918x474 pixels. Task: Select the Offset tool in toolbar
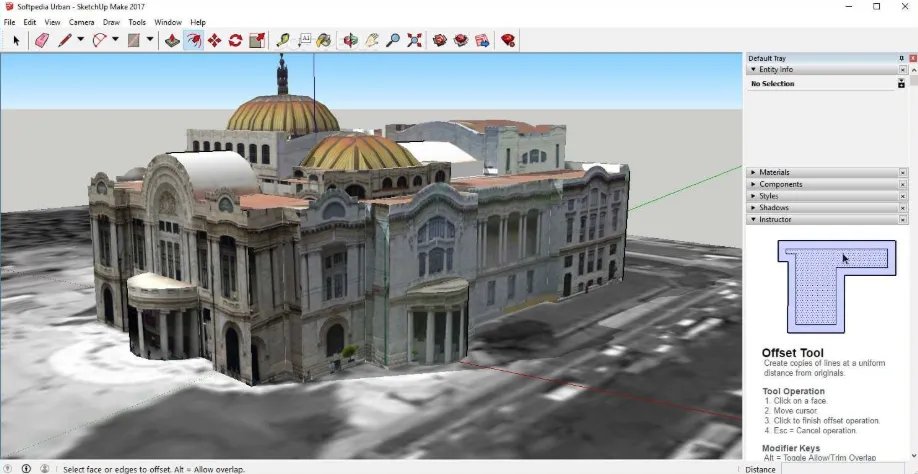pyautogui.click(x=193, y=40)
